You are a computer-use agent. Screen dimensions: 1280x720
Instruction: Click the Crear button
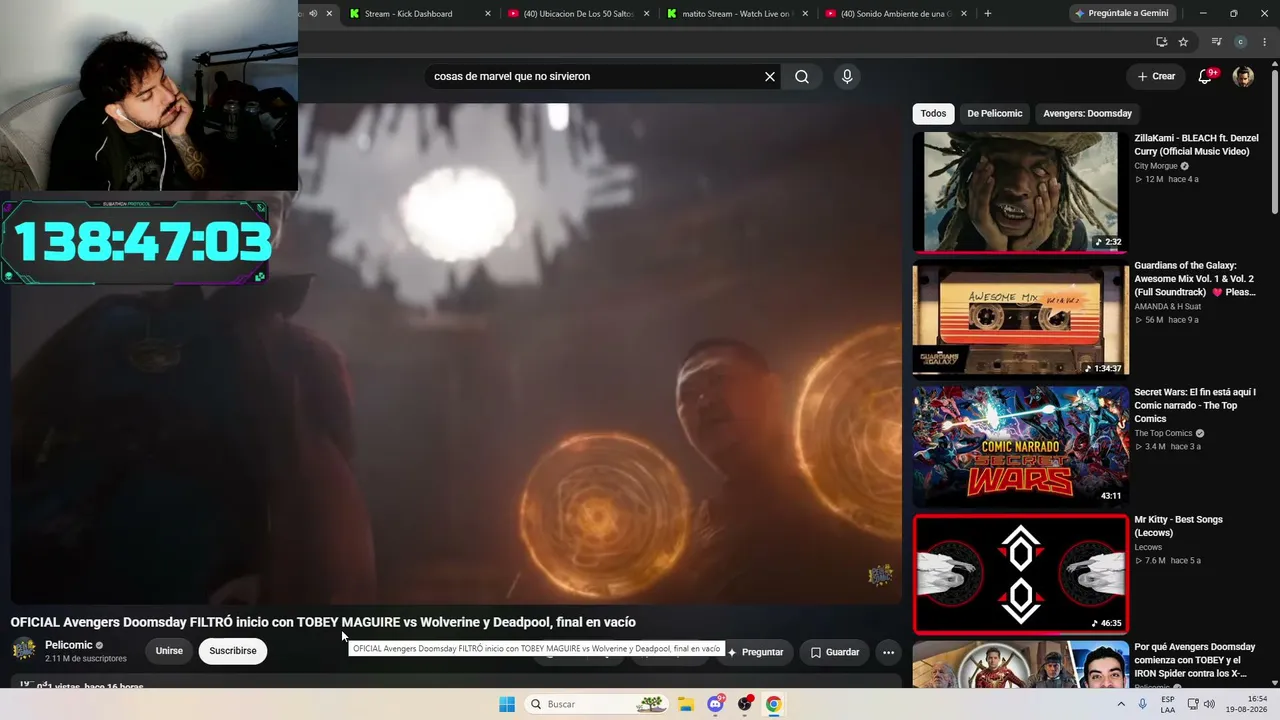1155,76
